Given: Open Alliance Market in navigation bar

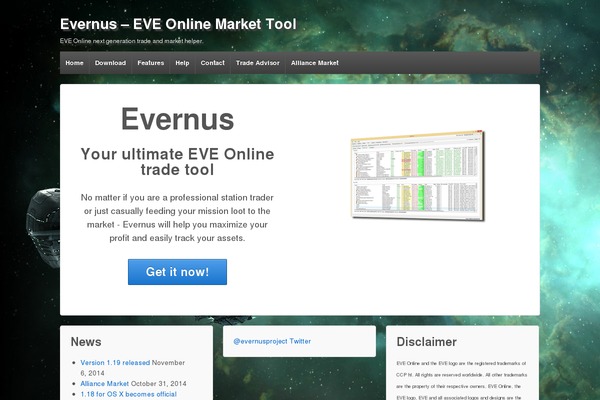Looking at the screenshot, I should 315,63.
